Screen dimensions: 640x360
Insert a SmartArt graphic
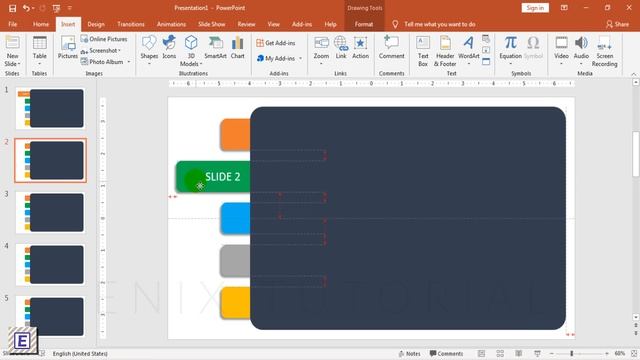click(215, 47)
